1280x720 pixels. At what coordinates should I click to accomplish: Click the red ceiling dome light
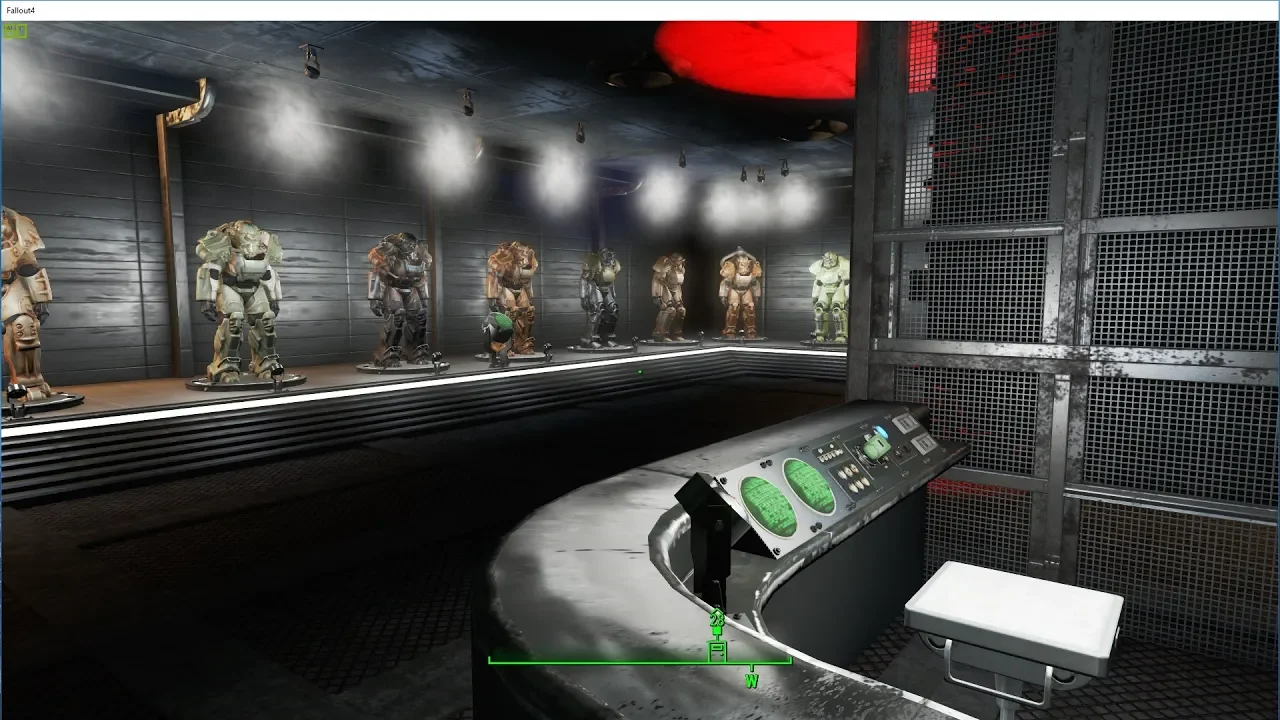coord(756,59)
